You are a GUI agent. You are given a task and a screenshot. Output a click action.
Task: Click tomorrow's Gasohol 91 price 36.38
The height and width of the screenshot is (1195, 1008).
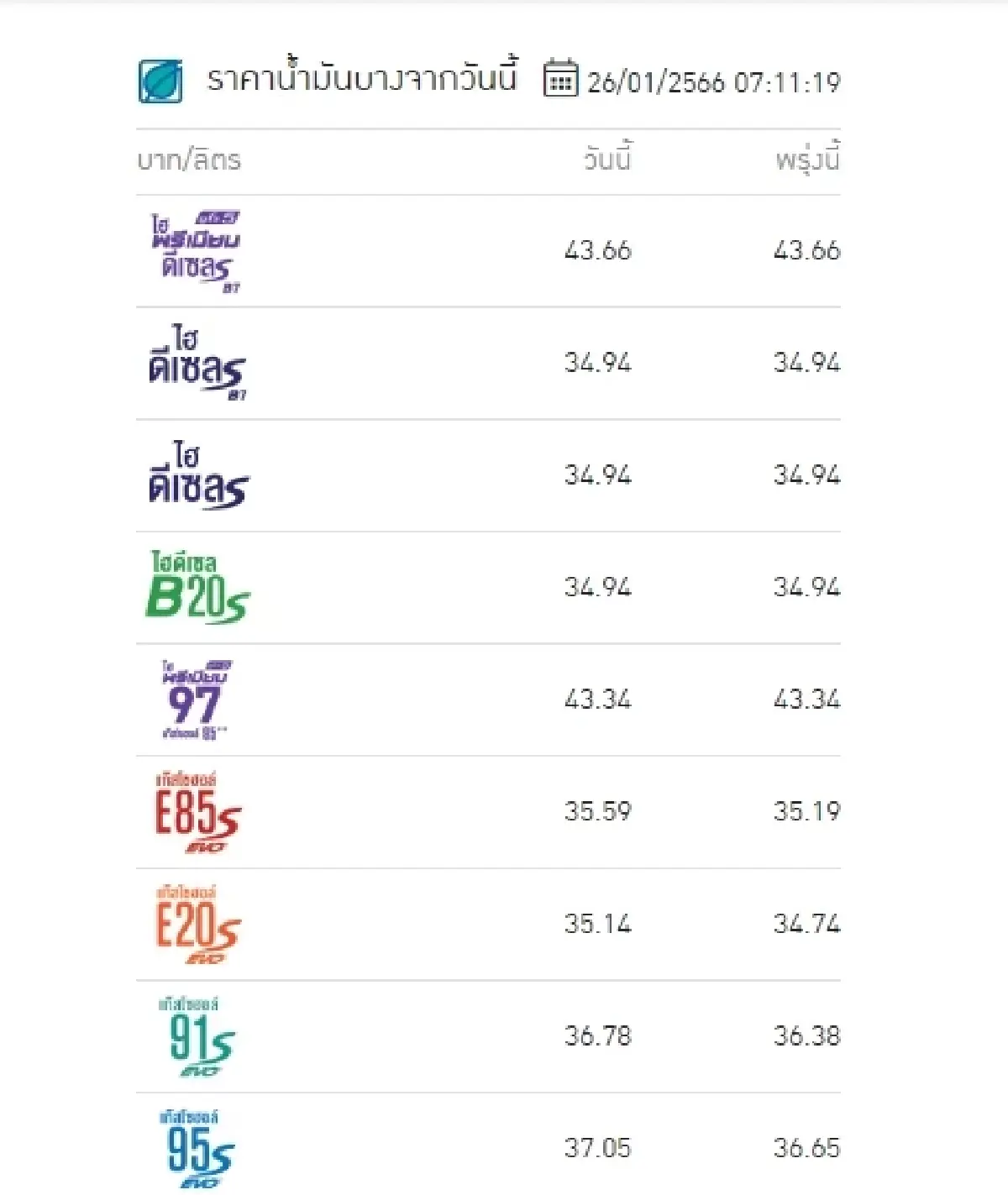pos(806,1036)
